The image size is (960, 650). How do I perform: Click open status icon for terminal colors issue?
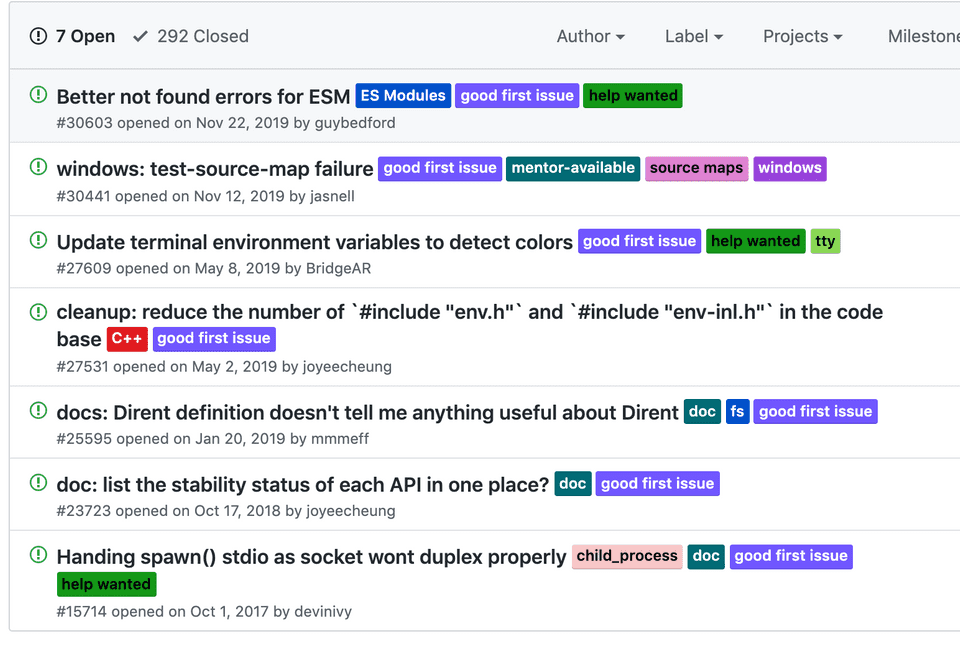point(38,240)
